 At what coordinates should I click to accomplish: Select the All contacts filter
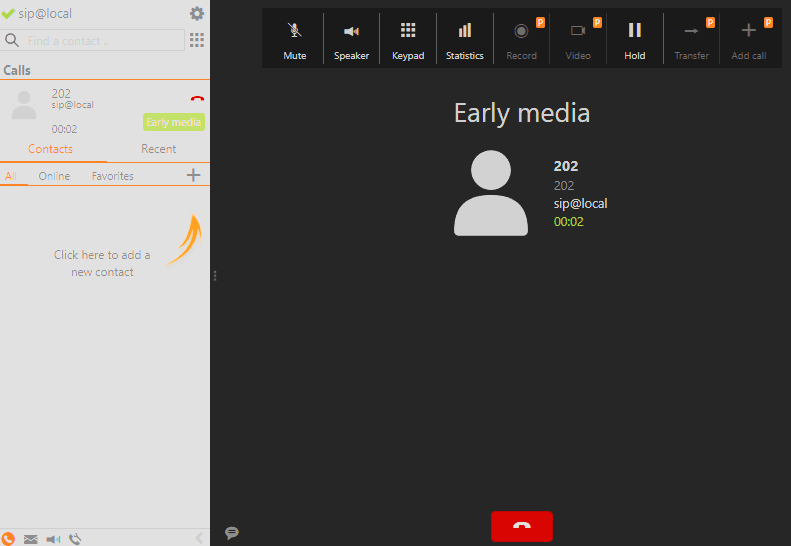click(11, 176)
